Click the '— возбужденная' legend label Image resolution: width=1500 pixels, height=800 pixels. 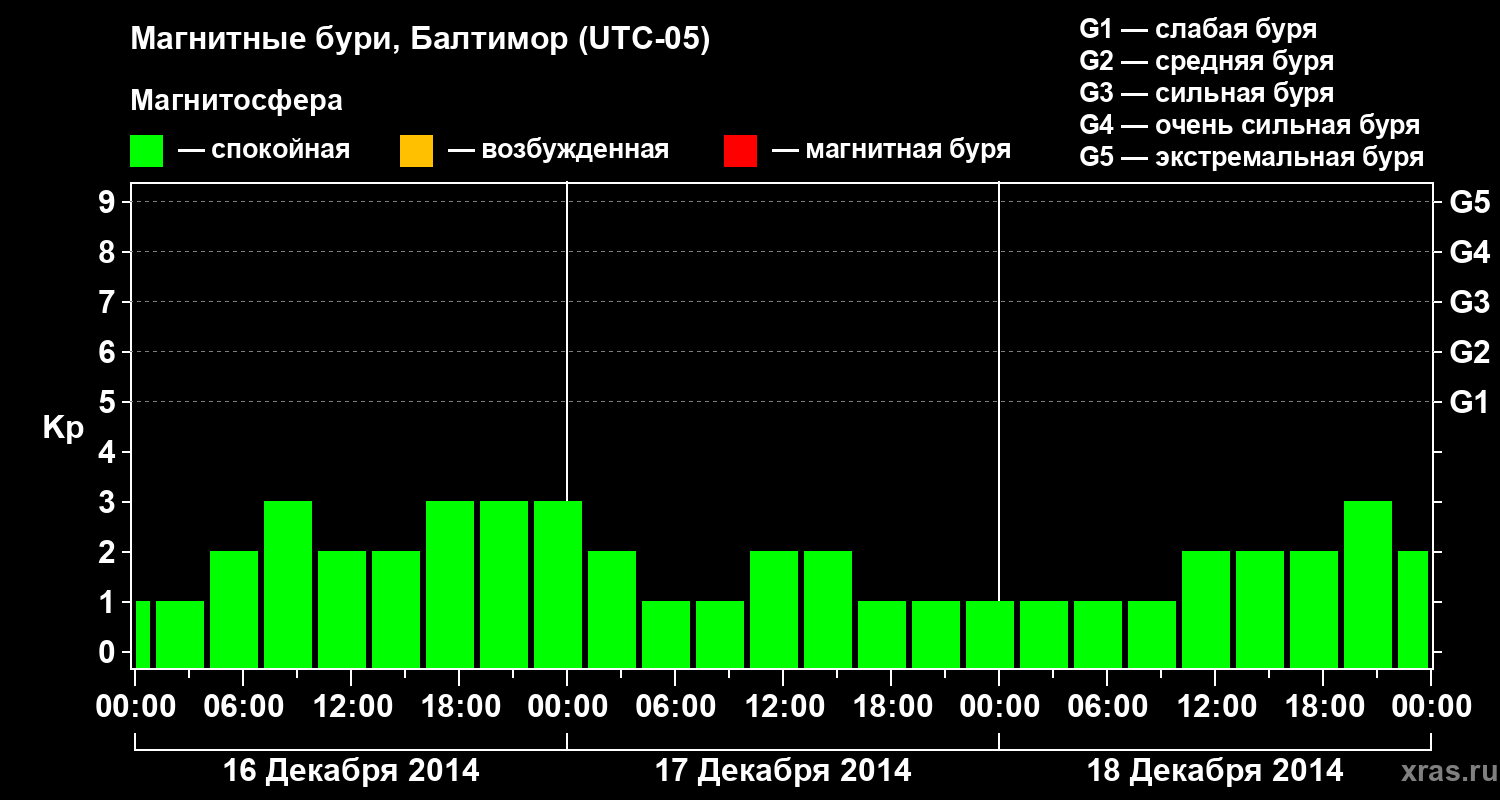(x=558, y=150)
